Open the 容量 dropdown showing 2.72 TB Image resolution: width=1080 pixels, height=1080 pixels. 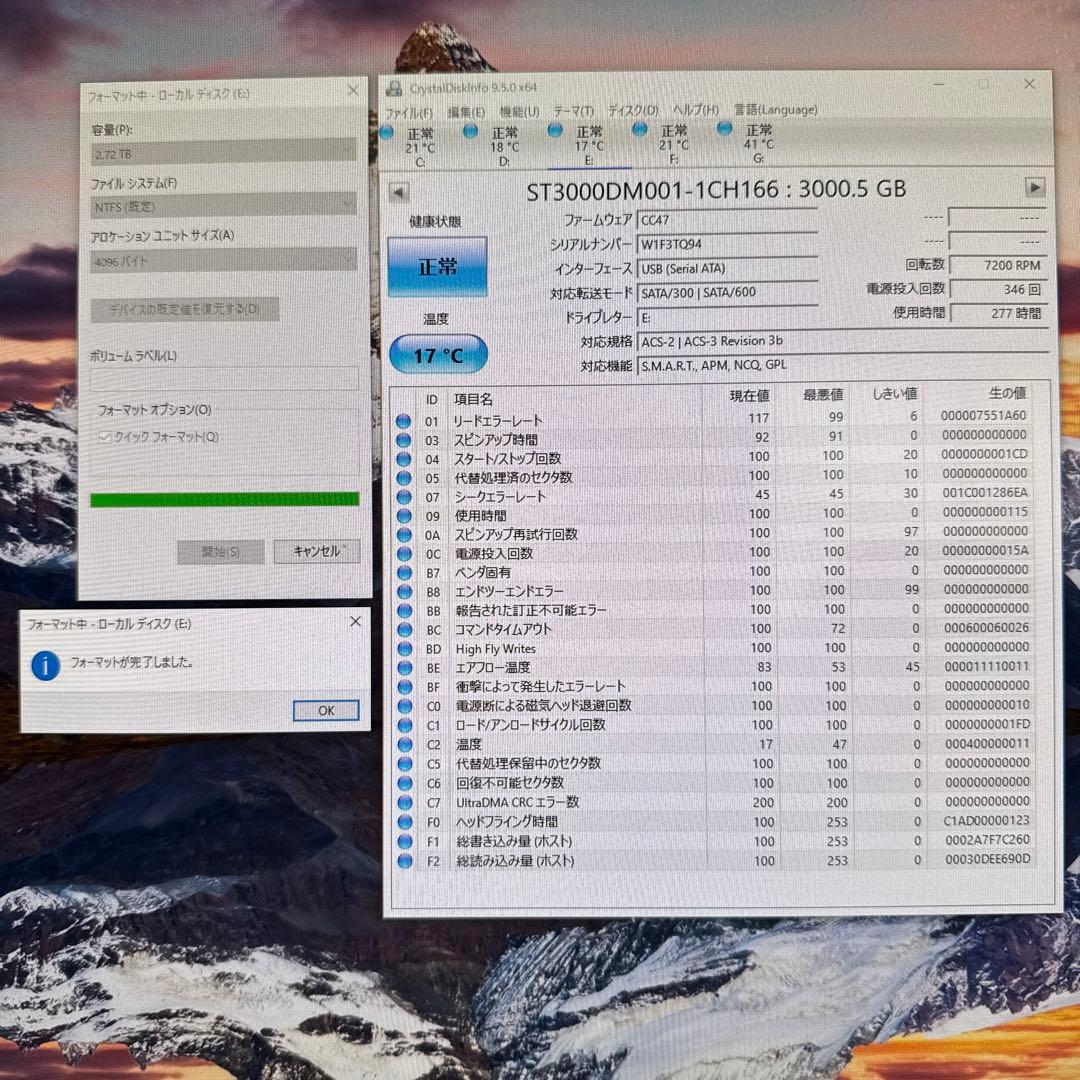coord(224,152)
